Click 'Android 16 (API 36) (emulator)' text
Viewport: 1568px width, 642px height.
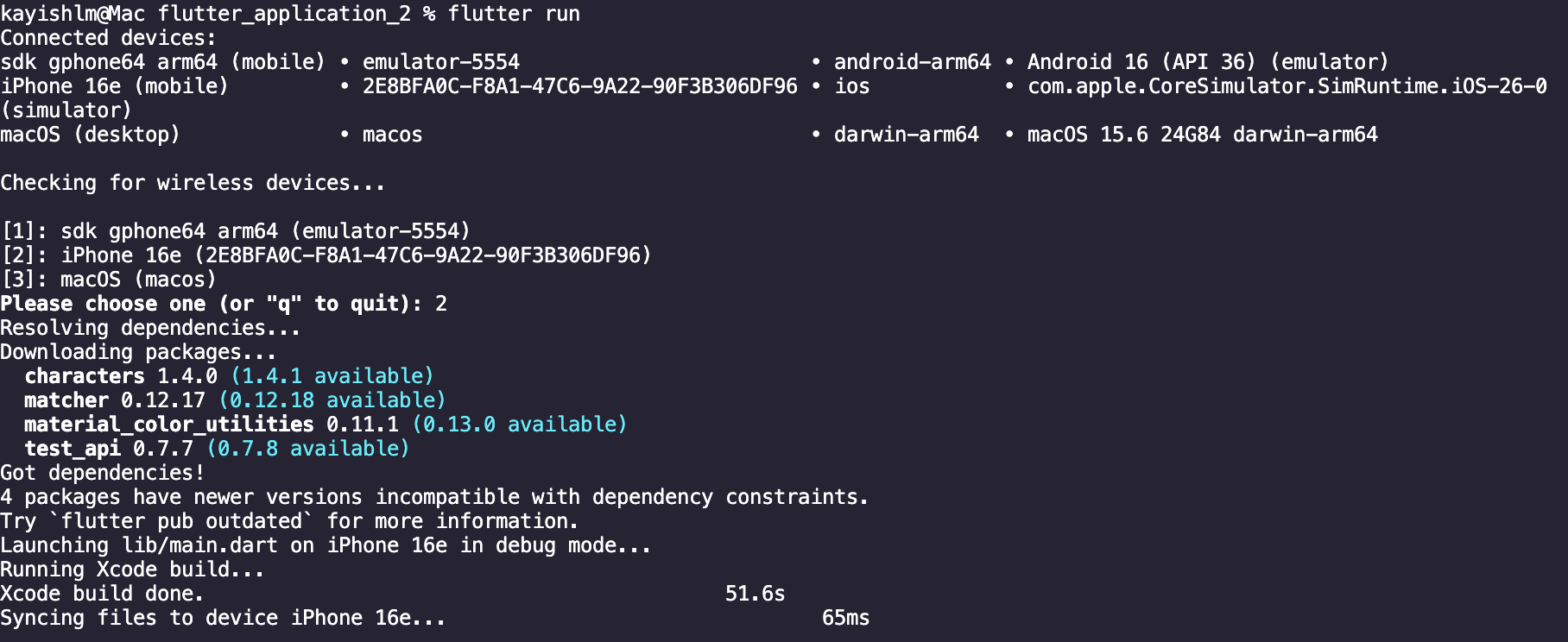point(1207,62)
